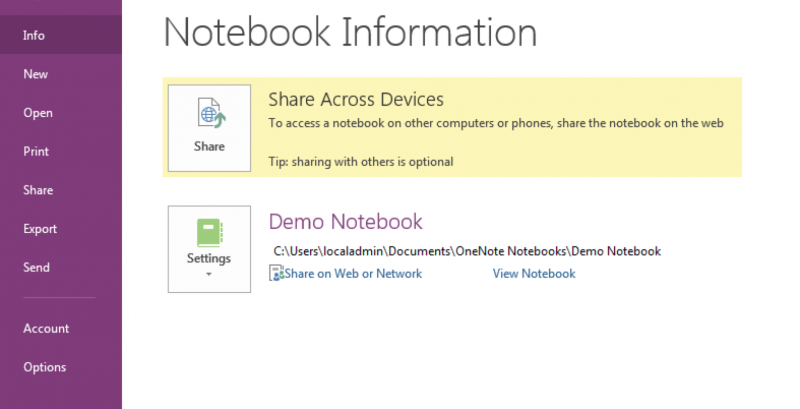Click the notebook file path text
Viewport: 800px width, 409px height.
(467, 251)
